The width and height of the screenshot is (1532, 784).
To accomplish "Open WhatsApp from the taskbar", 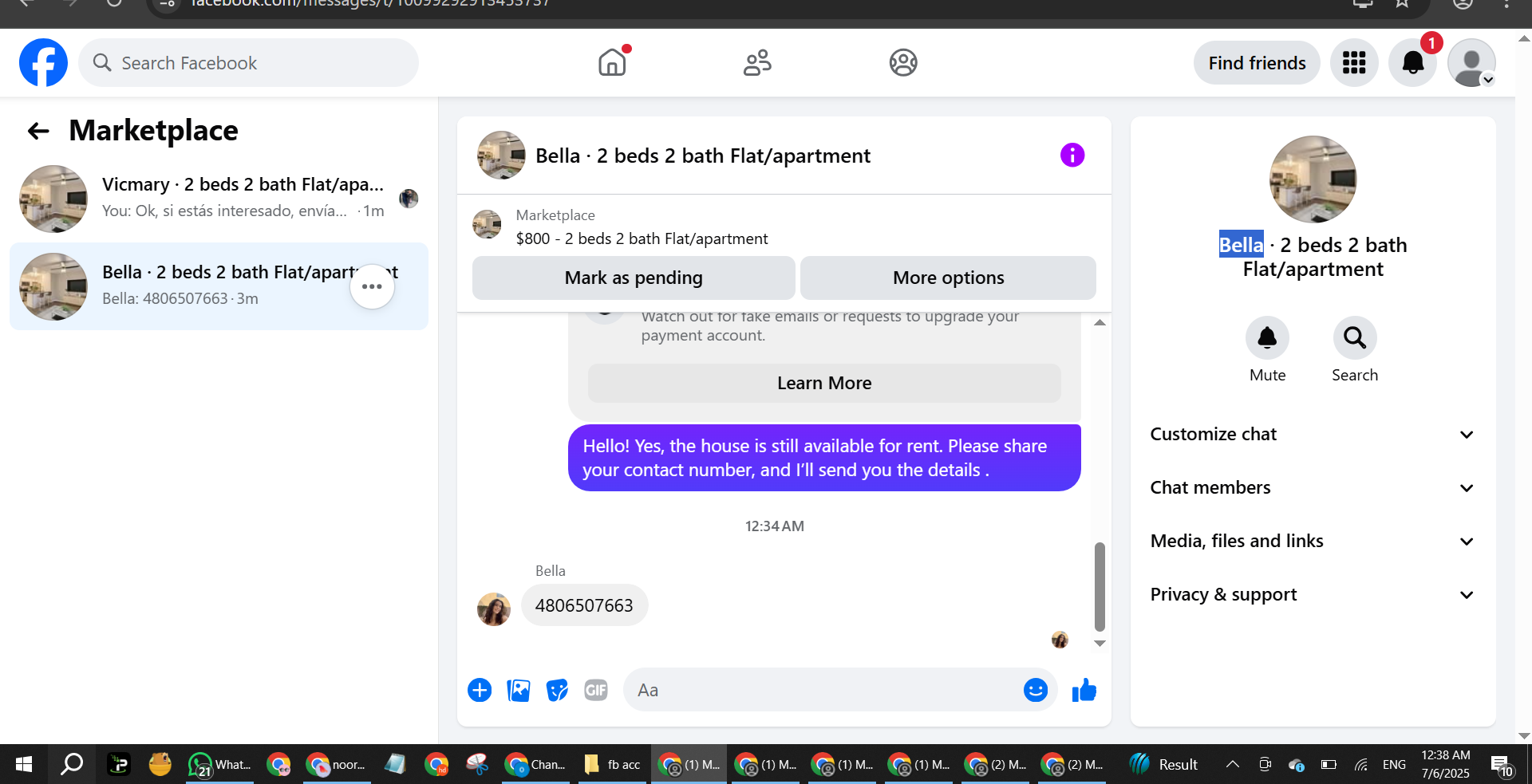I will [219, 764].
